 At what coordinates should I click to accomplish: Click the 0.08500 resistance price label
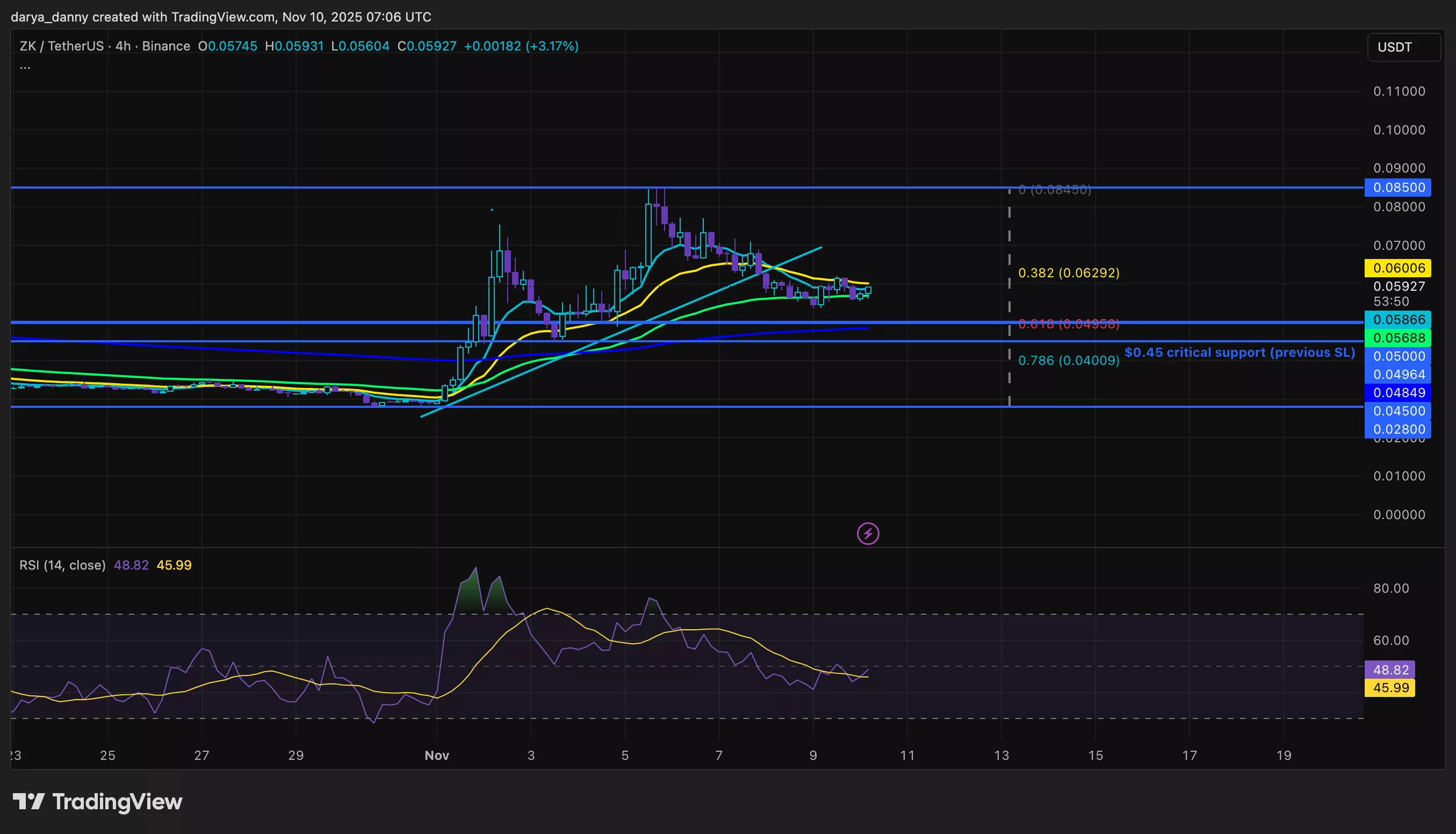pyautogui.click(x=1398, y=188)
